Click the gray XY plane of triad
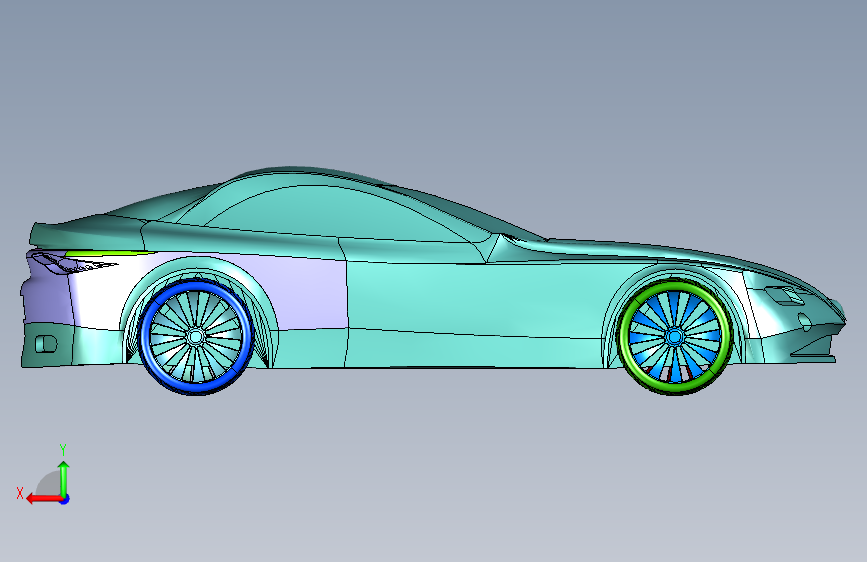Image resolution: width=867 pixels, height=562 pixels. [49, 485]
